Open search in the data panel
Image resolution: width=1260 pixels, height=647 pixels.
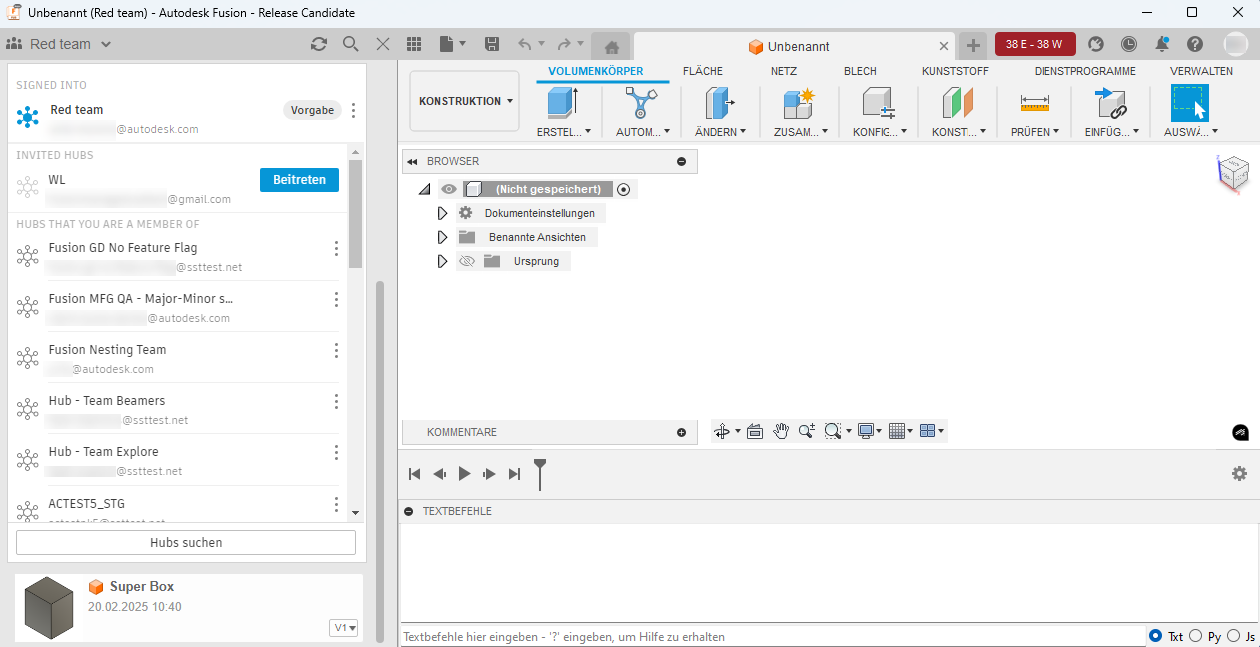pyautogui.click(x=350, y=44)
